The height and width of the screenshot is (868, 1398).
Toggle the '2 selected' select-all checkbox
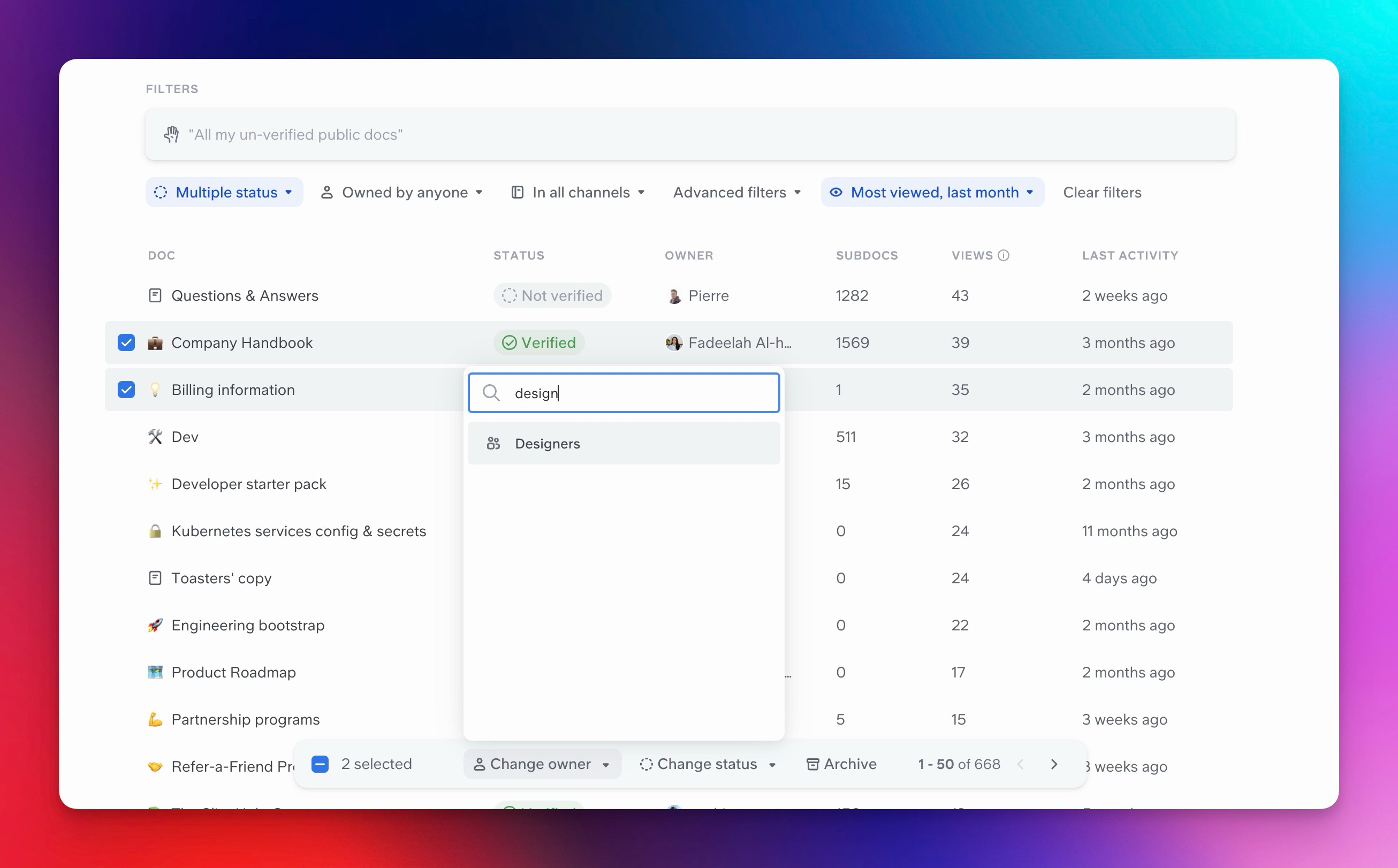[320, 764]
